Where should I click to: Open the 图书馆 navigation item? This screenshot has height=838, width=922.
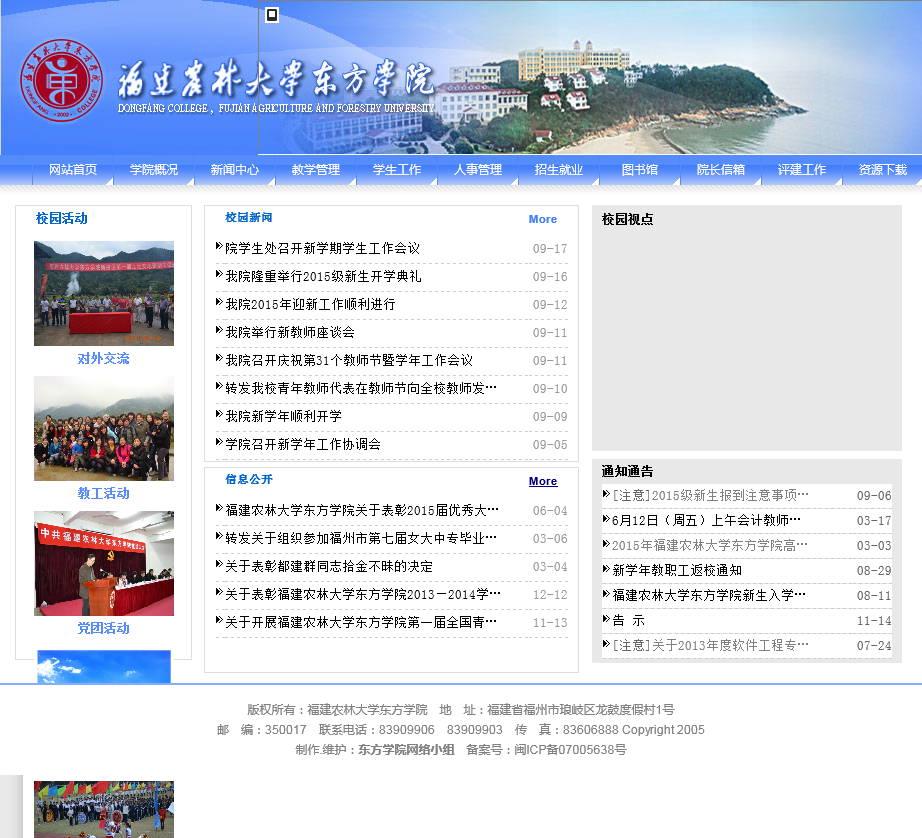640,170
